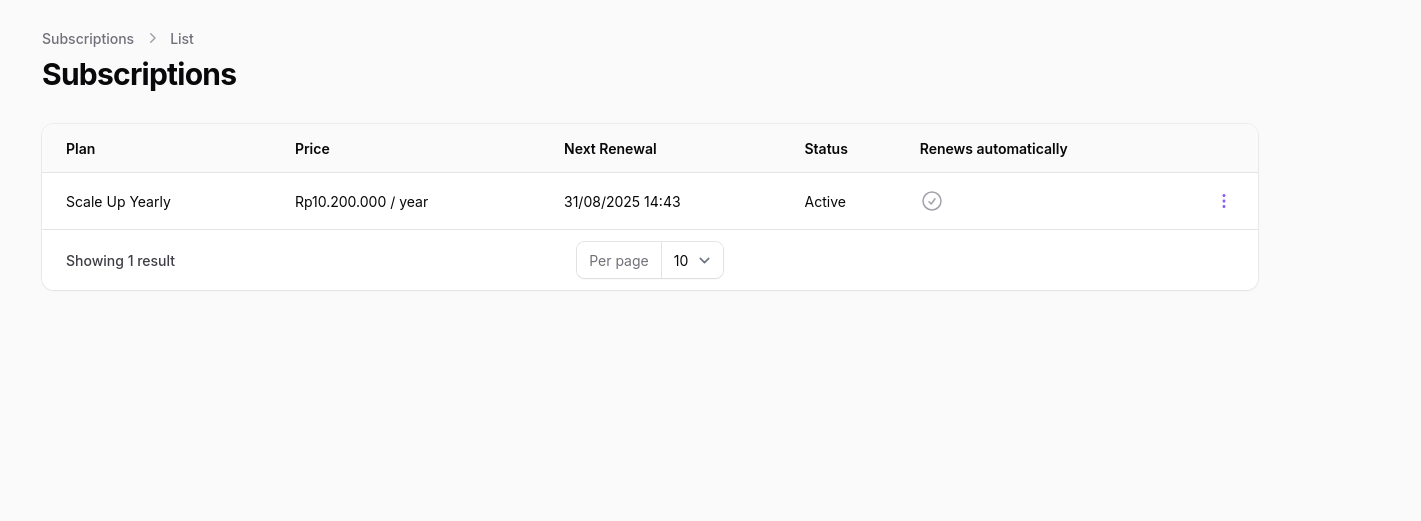
Task: Click the Showing 1 result text
Action: 120,260
